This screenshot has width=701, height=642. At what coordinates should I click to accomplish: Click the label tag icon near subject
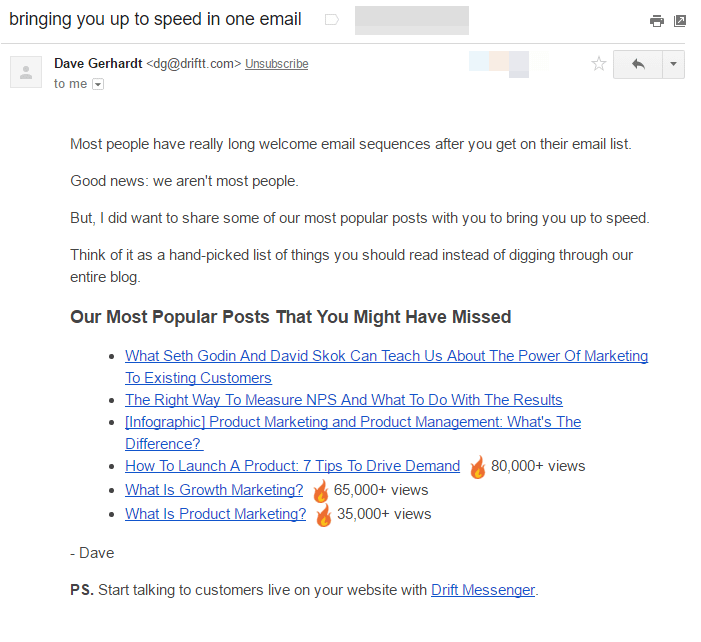point(331,20)
